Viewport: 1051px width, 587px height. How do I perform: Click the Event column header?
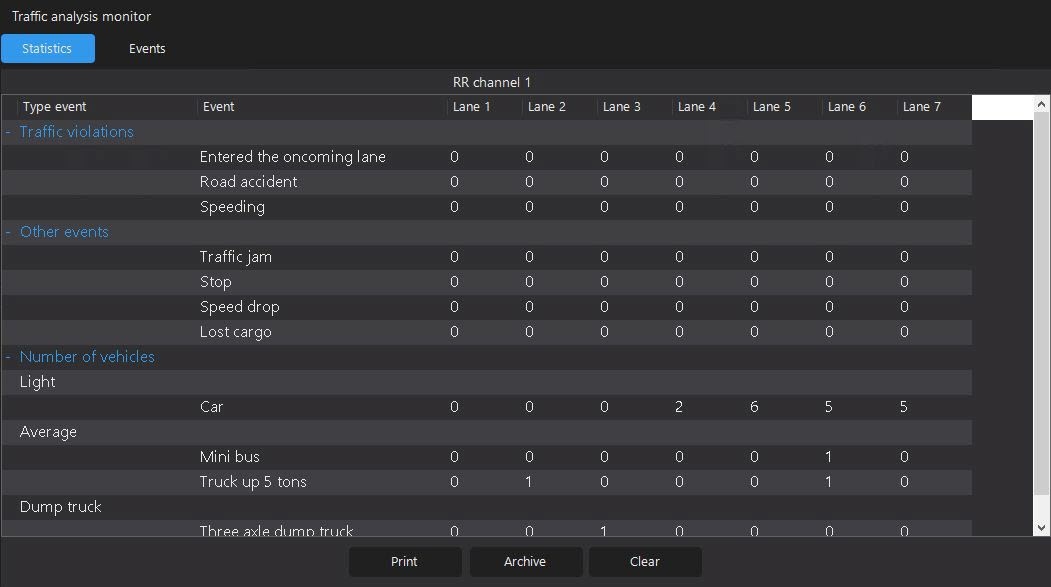(x=219, y=107)
